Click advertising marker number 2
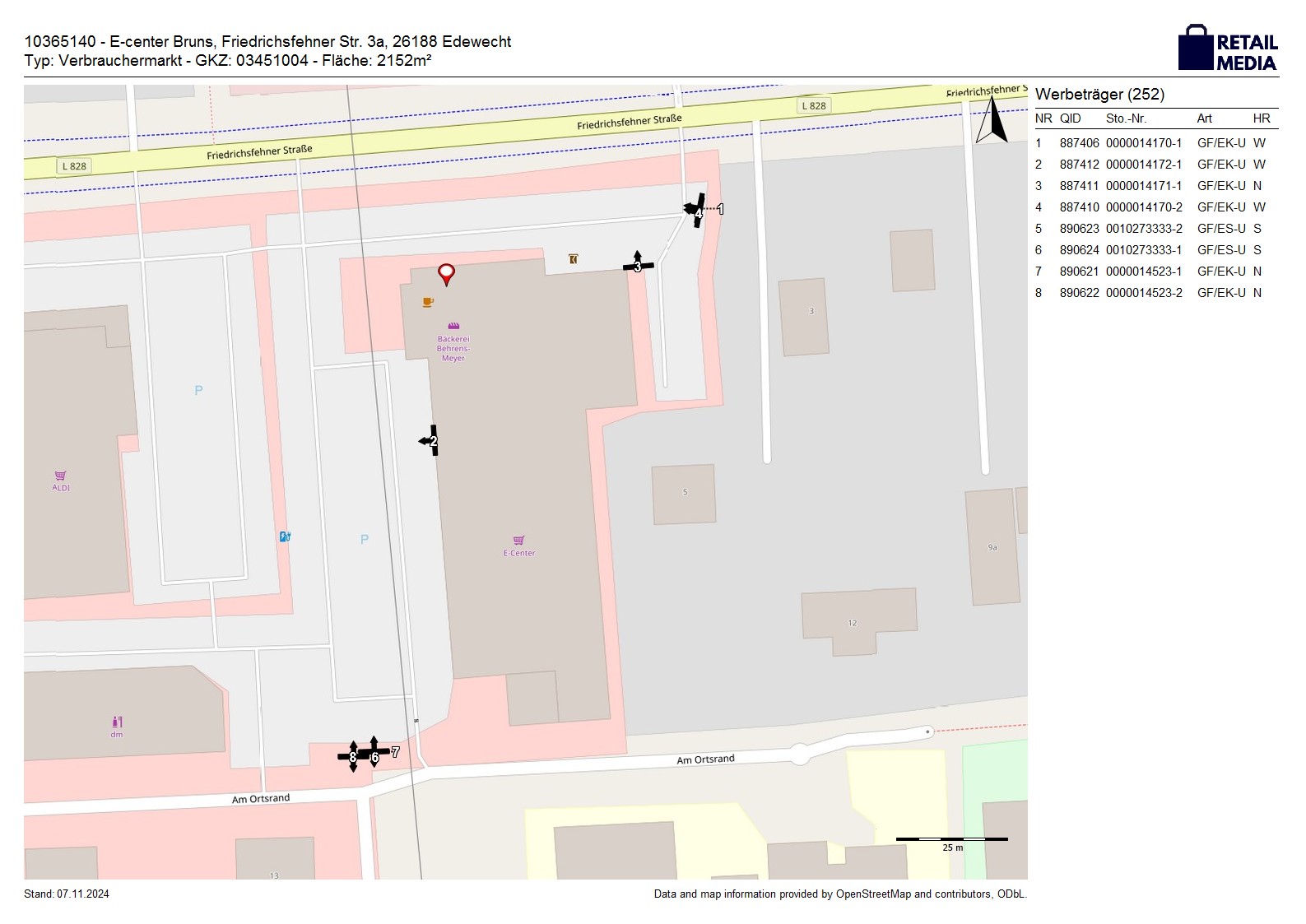 tap(433, 441)
